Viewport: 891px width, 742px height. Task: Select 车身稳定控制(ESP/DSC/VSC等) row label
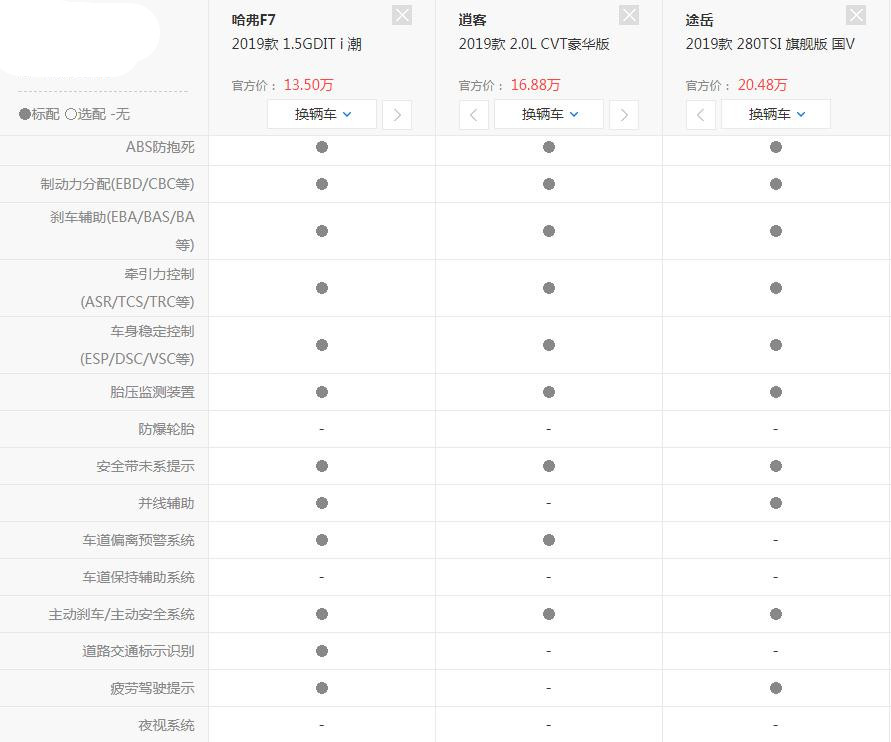click(x=138, y=345)
